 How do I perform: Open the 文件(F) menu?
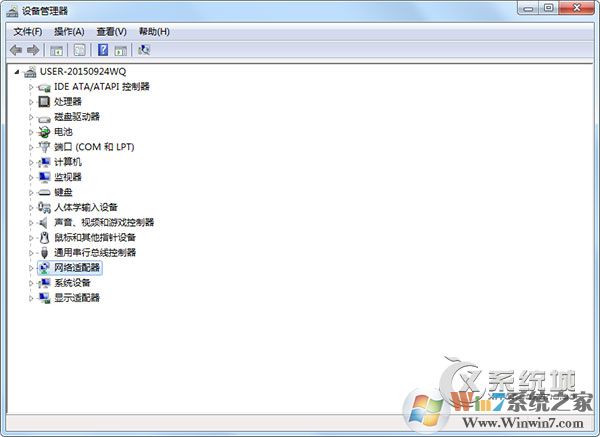click(27, 31)
